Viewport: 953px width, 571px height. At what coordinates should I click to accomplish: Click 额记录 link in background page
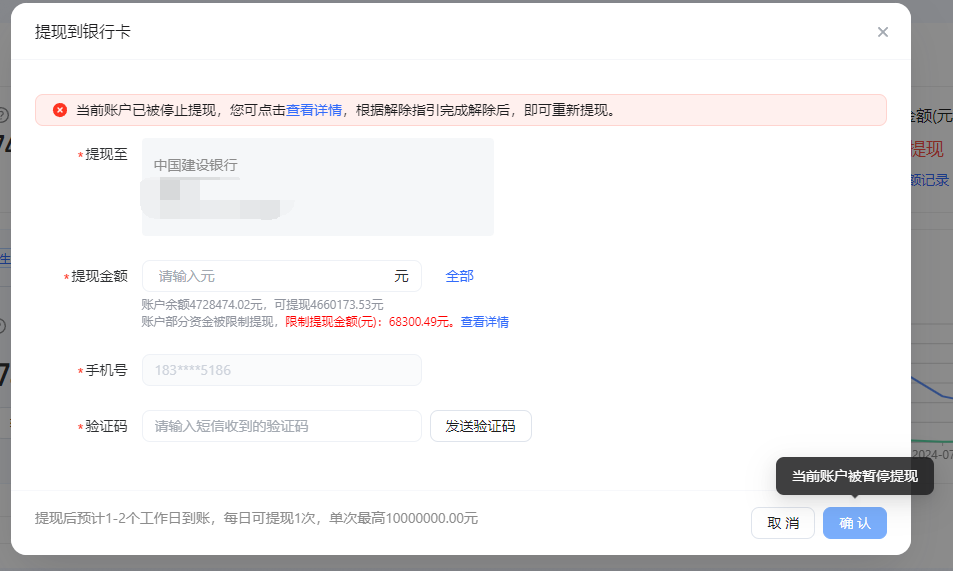click(x=930, y=180)
